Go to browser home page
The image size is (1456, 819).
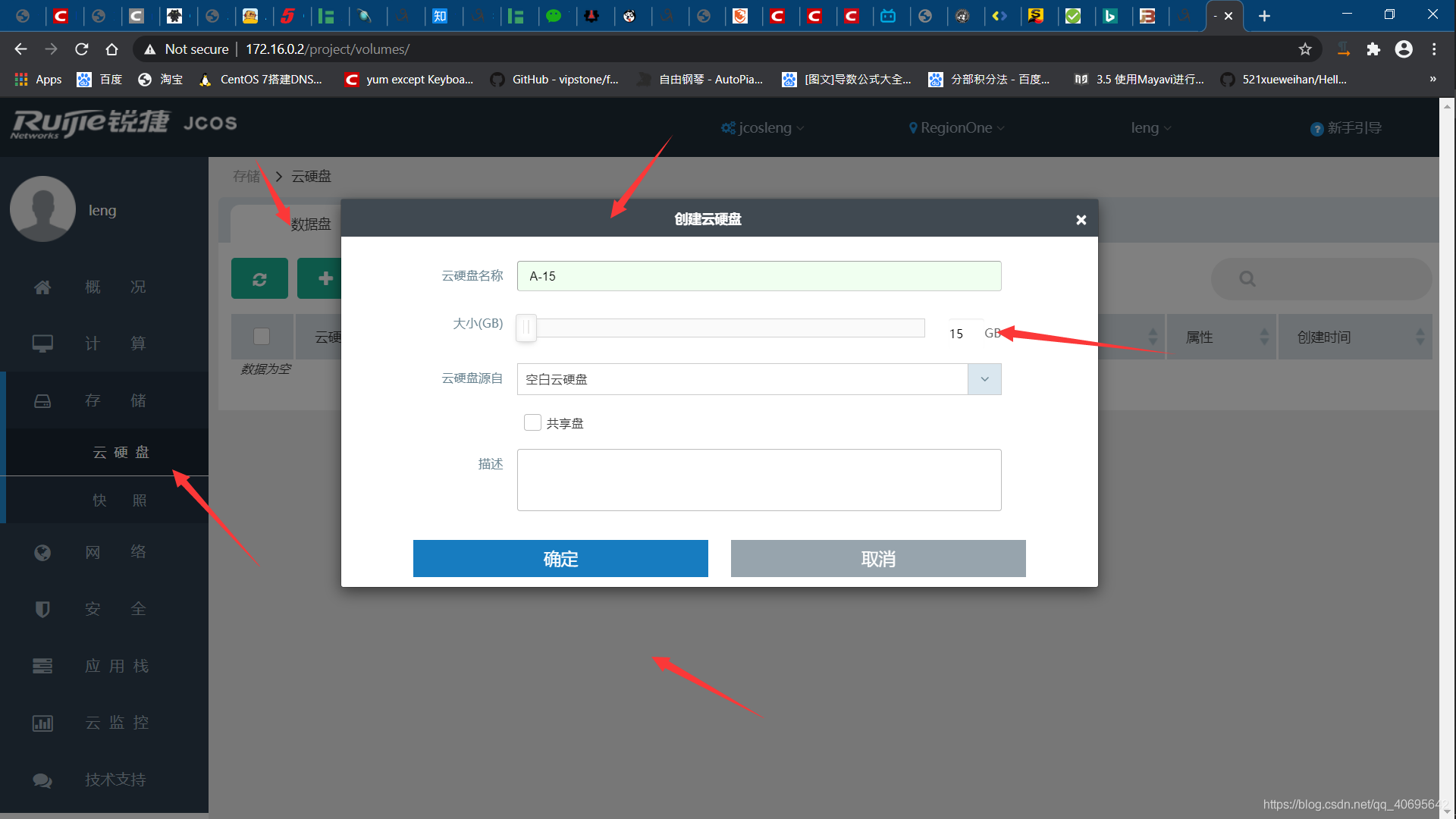click(111, 49)
